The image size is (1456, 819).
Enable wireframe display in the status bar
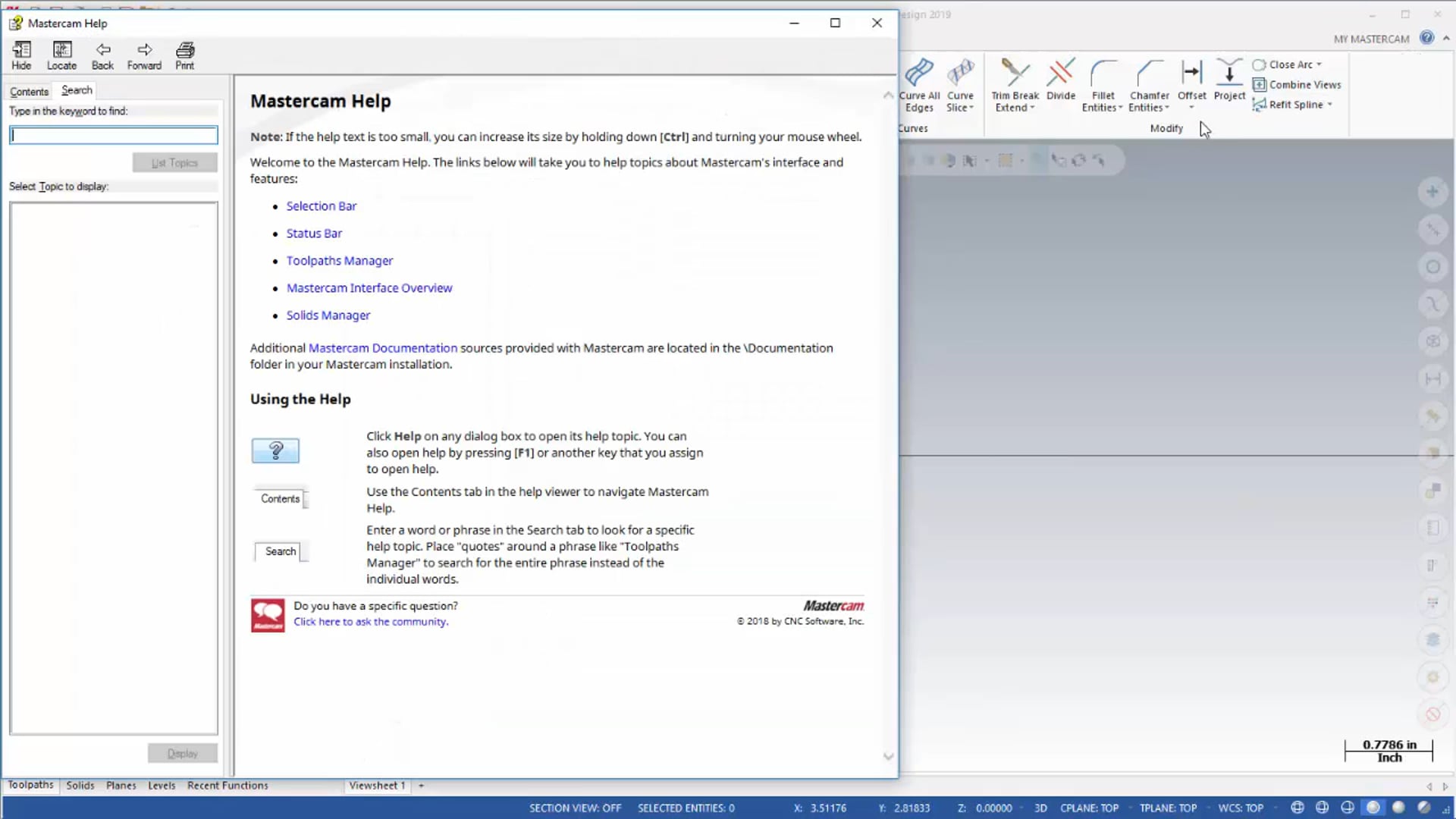coord(1298,808)
